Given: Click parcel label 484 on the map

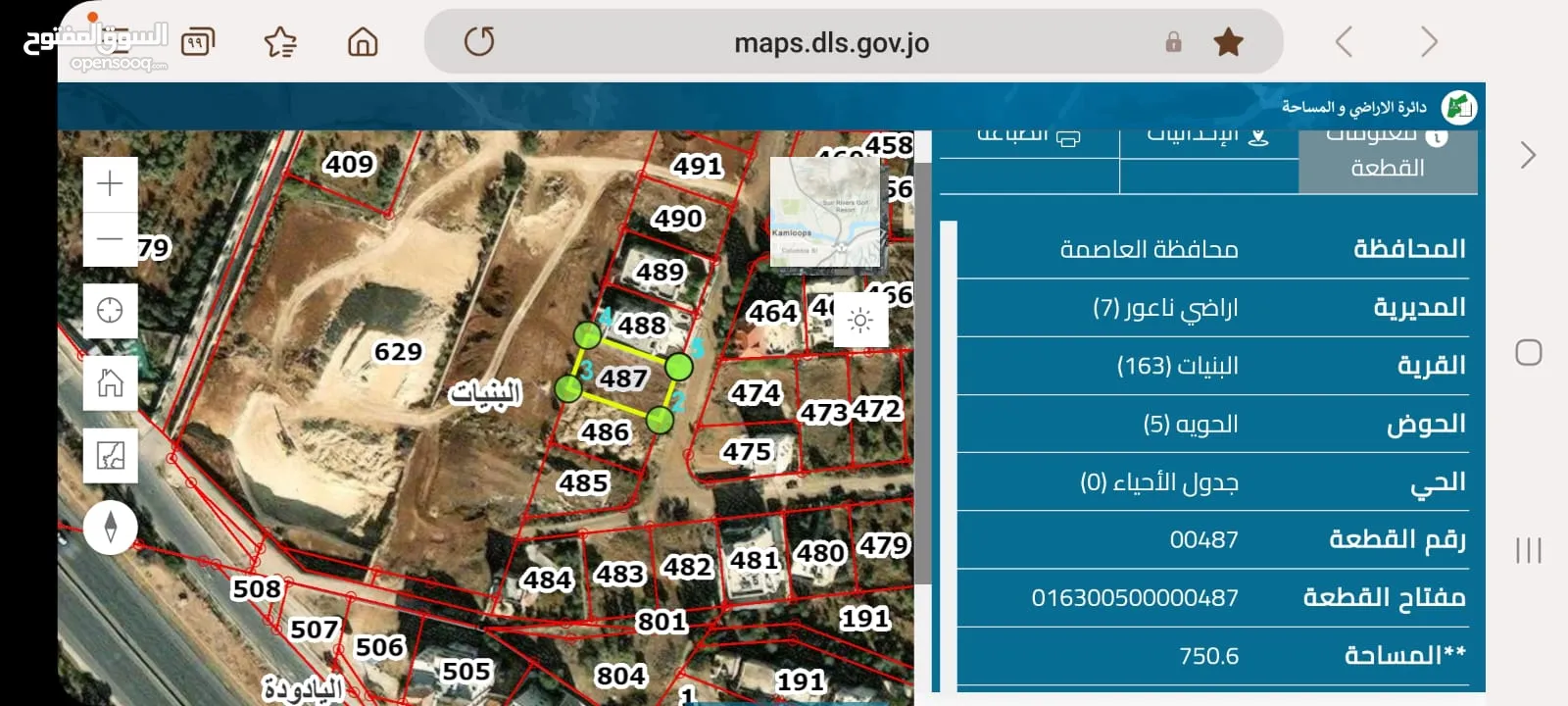Looking at the screenshot, I should point(547,580).
